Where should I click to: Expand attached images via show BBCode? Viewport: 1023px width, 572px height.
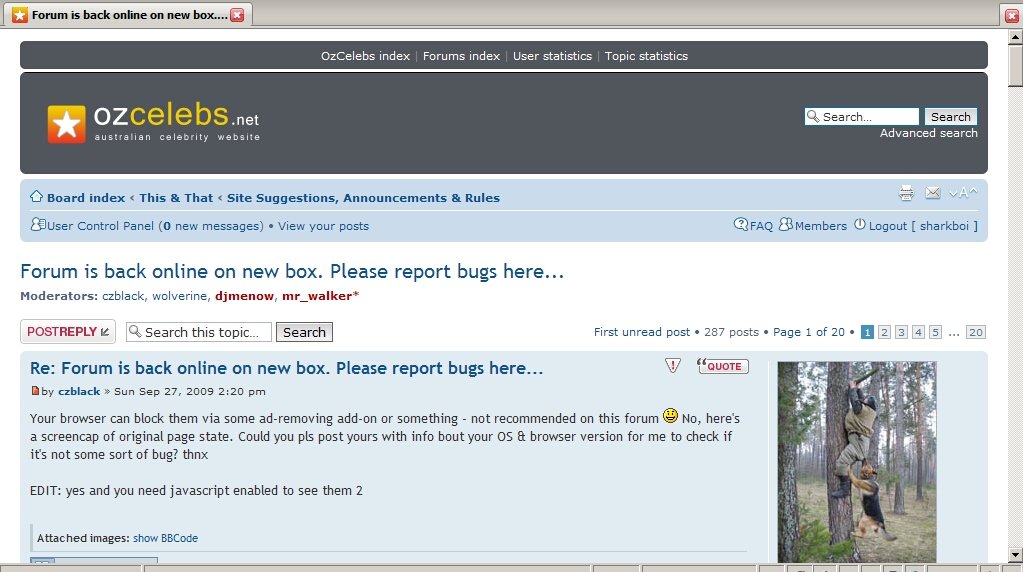165,538
